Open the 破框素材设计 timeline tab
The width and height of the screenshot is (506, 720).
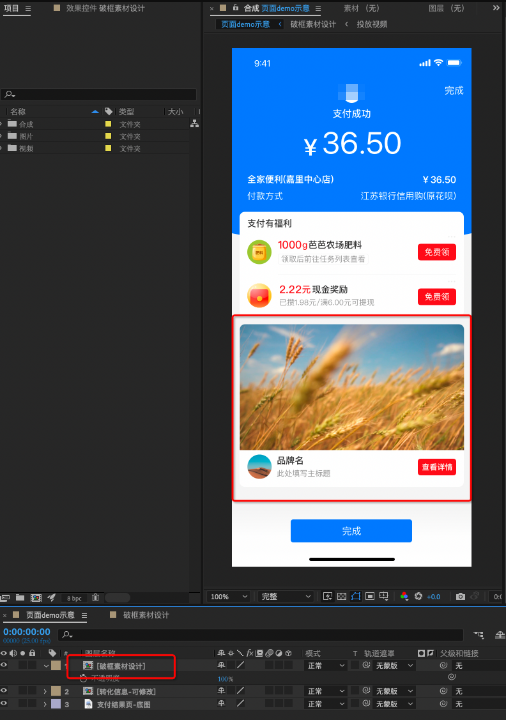(x=146, y=615)
